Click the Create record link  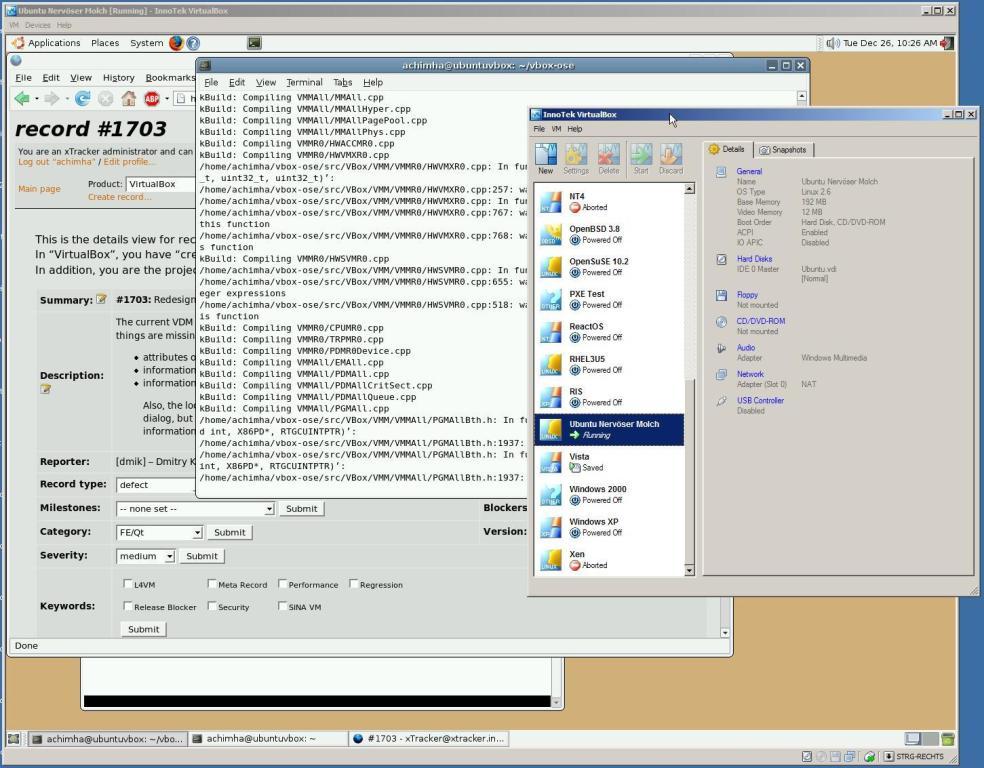(119, 196)
